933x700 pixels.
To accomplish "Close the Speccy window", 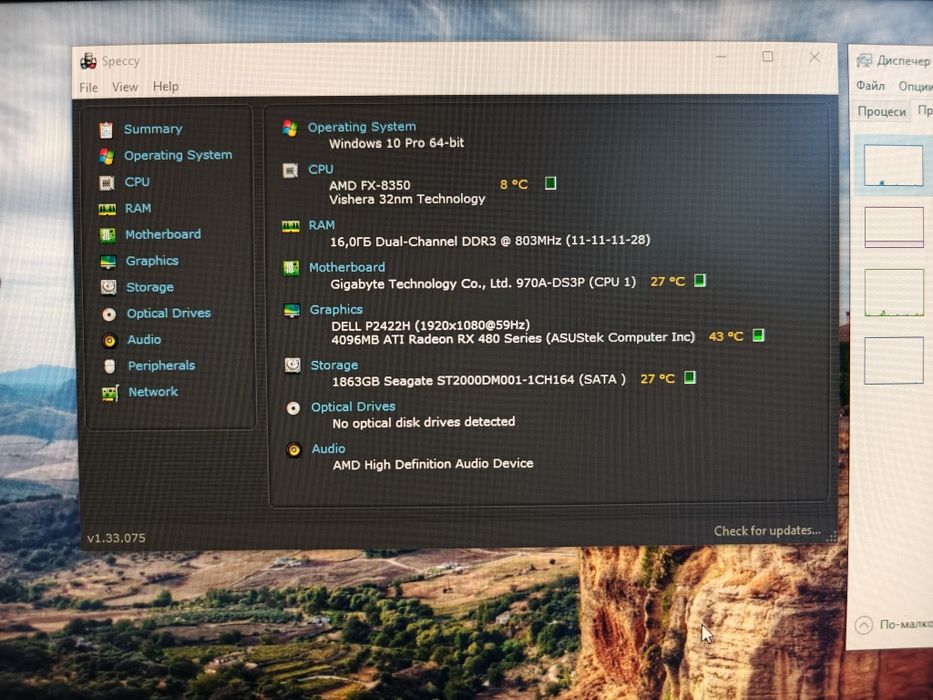I will point(815,57).
